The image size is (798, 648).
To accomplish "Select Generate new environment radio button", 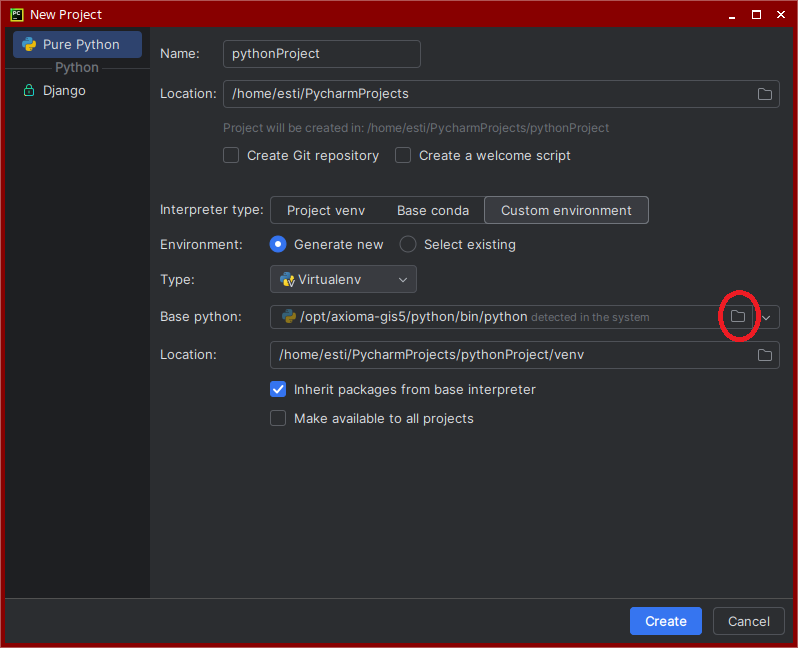I will pos(278,245).
